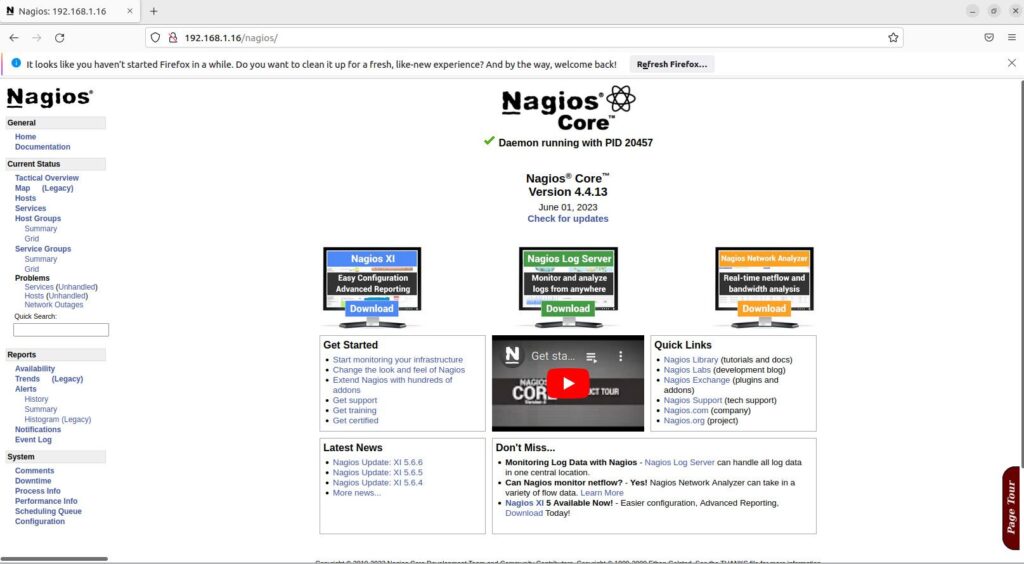Viewport: 1024px width, 564px height.
Task: Open Alerts Histogram (Legacy)
Action: click(x=57, y=419)
